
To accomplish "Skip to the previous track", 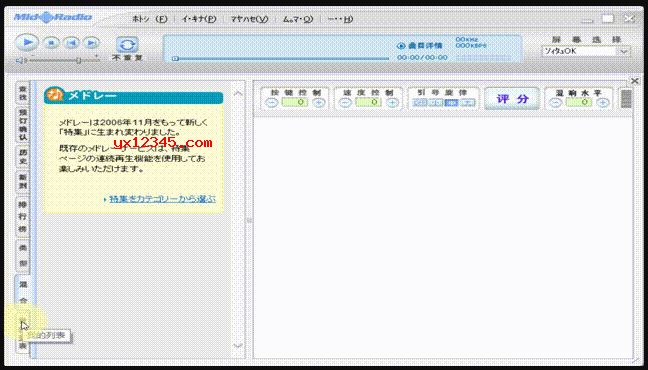I will pyautogui.click(x=71, y=43).
